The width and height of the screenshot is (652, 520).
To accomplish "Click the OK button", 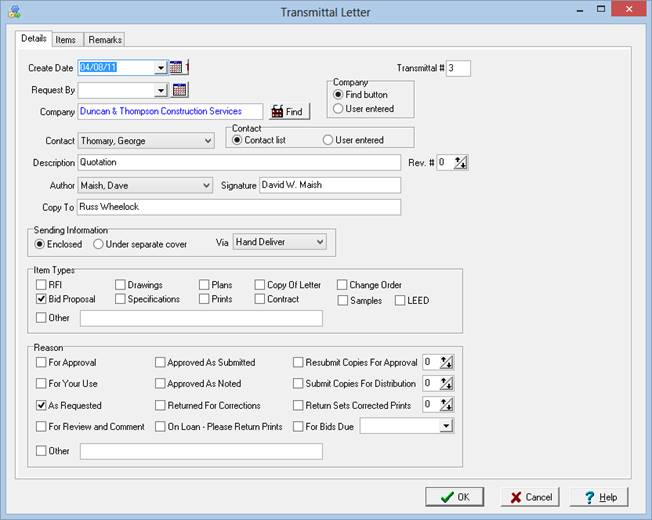I will point(454,497).
